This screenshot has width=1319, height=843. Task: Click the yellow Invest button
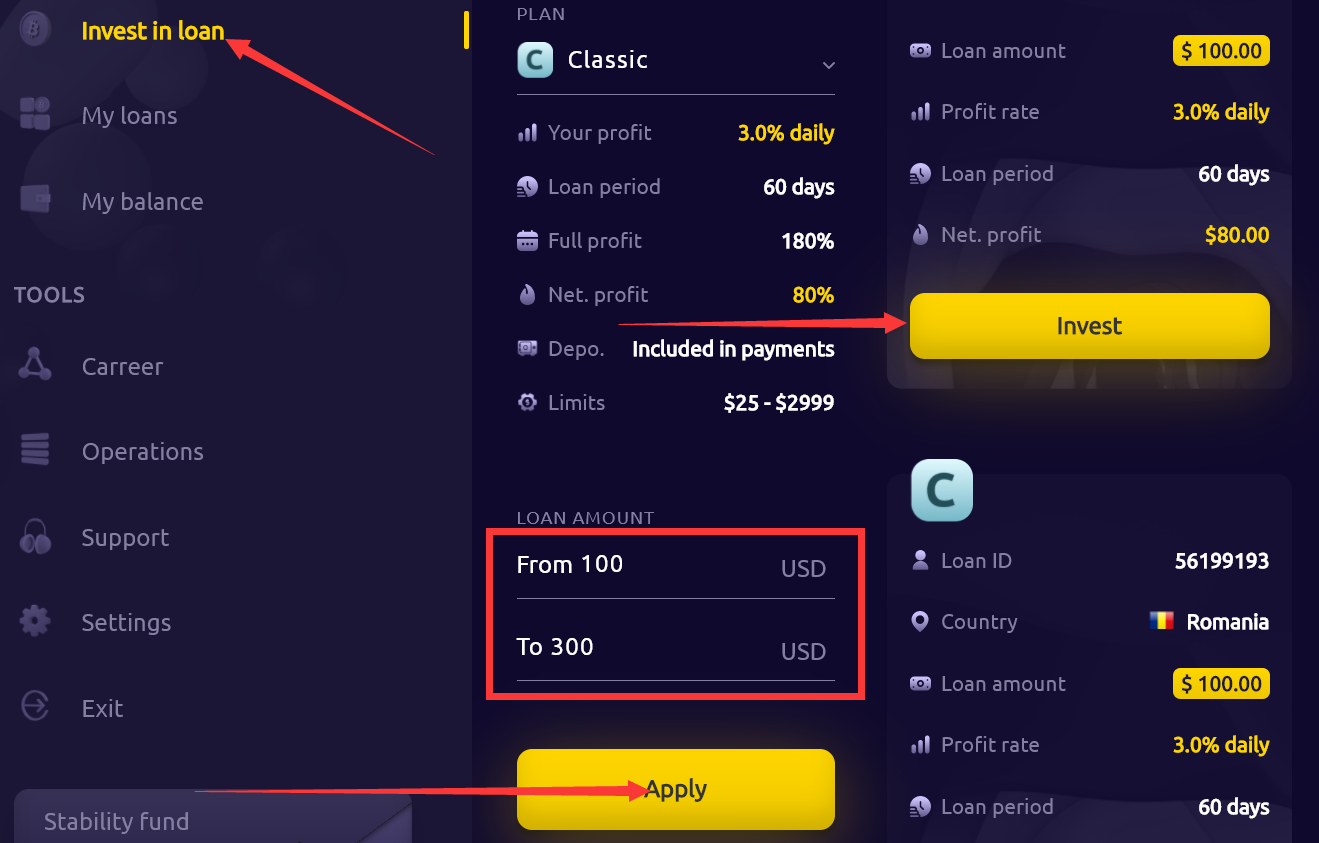pos(1090,326)
